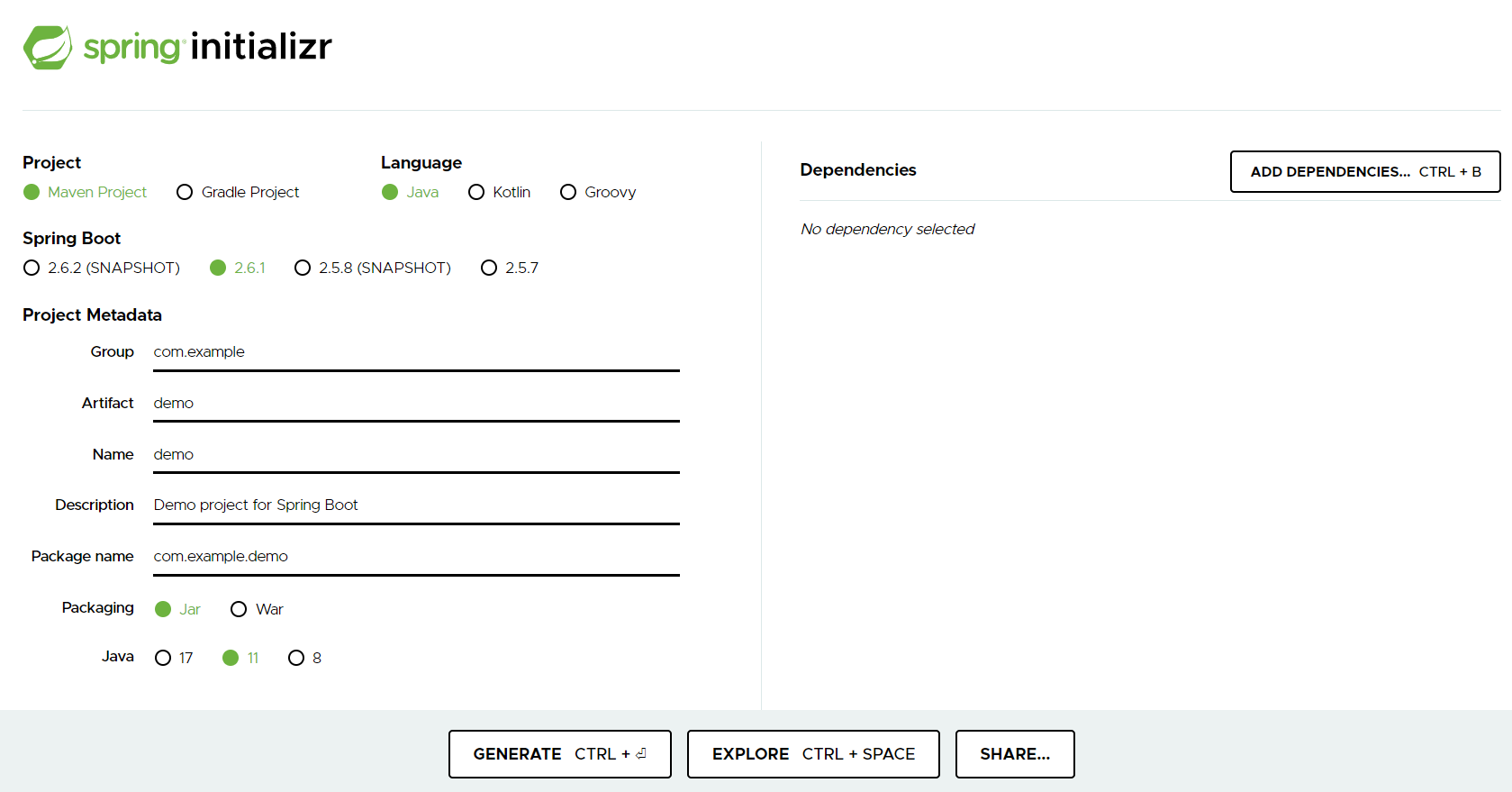Select Spring Boot 2.6.2 (SNAPSHOT)
The width and height of the screenshot is (1512, 792).
point(102,268)
